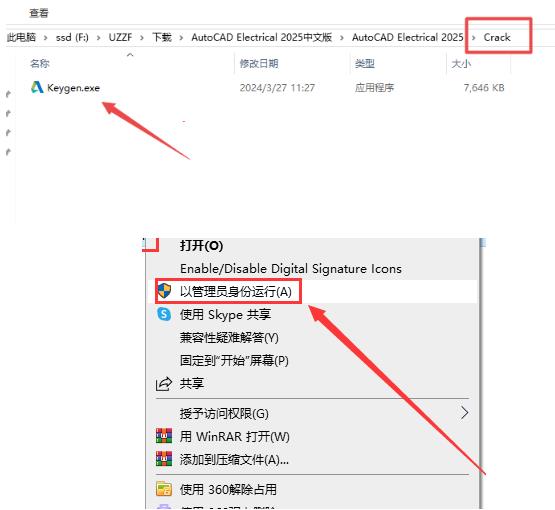
Task: Click the WinRAR icon beside 用 WinRAR 打开
Action: (164, 436)
